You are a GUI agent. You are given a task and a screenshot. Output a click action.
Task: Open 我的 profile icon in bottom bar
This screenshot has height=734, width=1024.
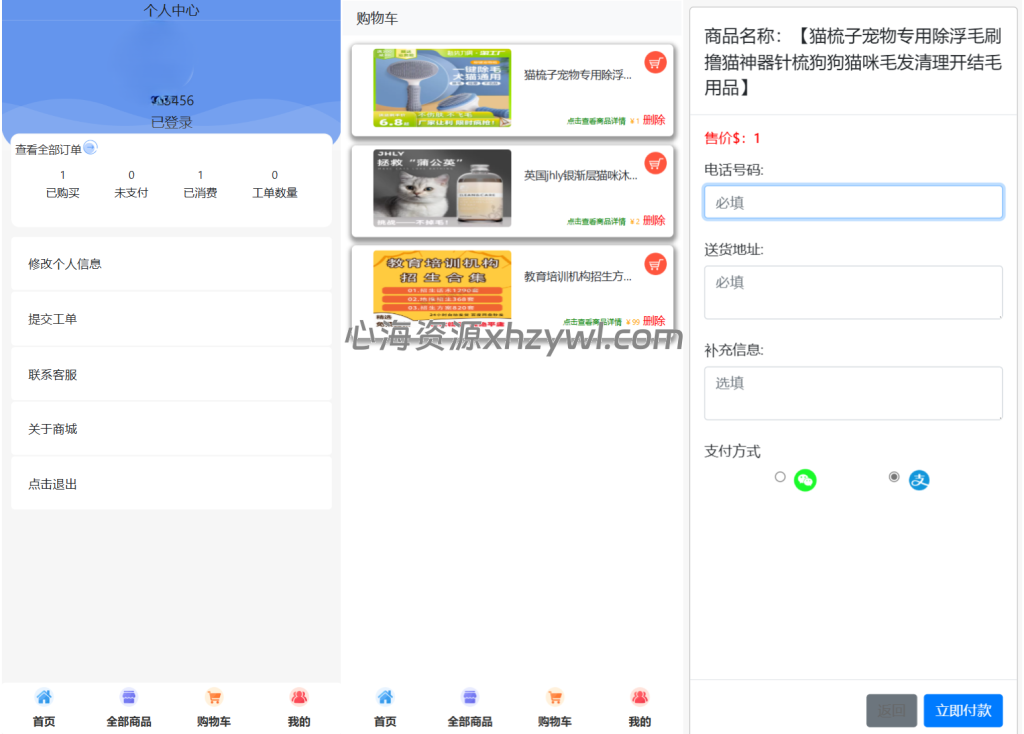[298, 696]
